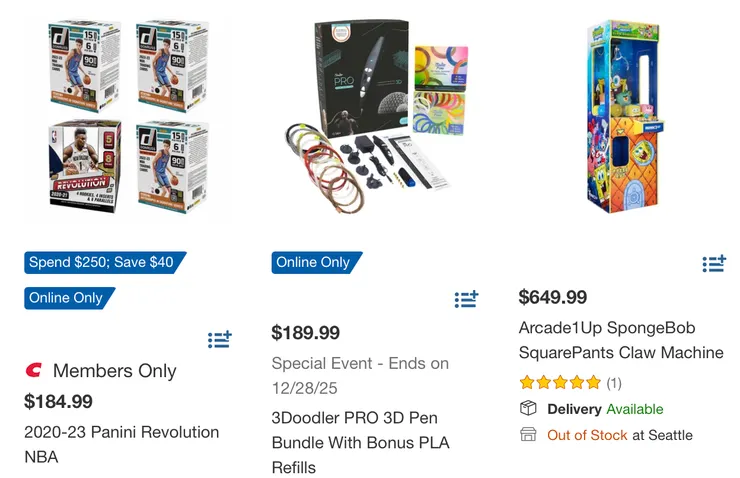This screenshot has height=478, width=740.
Task: Open the 3Doodler PRO pen product image
Action: pos(372,120)
